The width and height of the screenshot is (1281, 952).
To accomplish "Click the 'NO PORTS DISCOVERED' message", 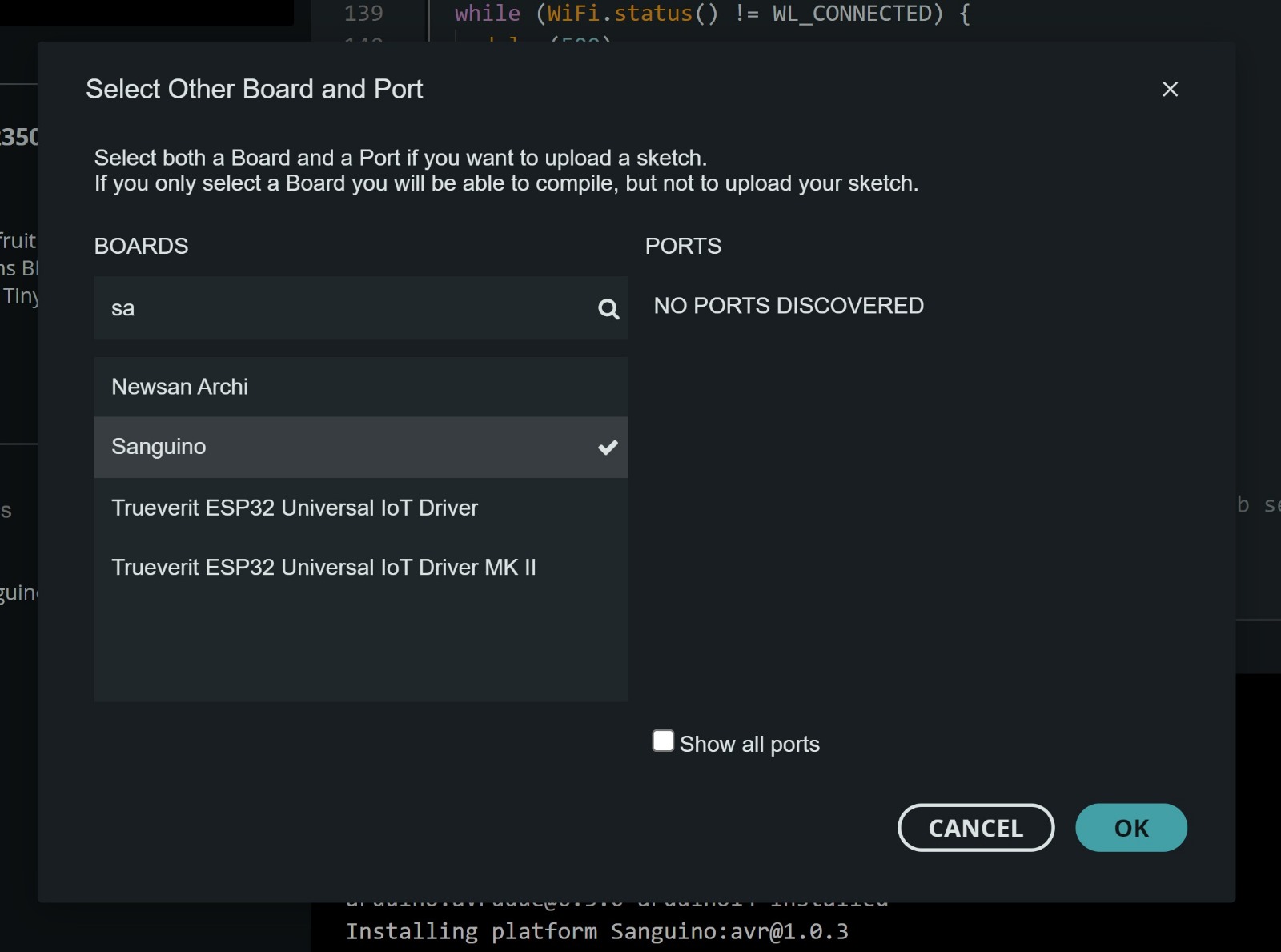I will [x=788, y=306].
